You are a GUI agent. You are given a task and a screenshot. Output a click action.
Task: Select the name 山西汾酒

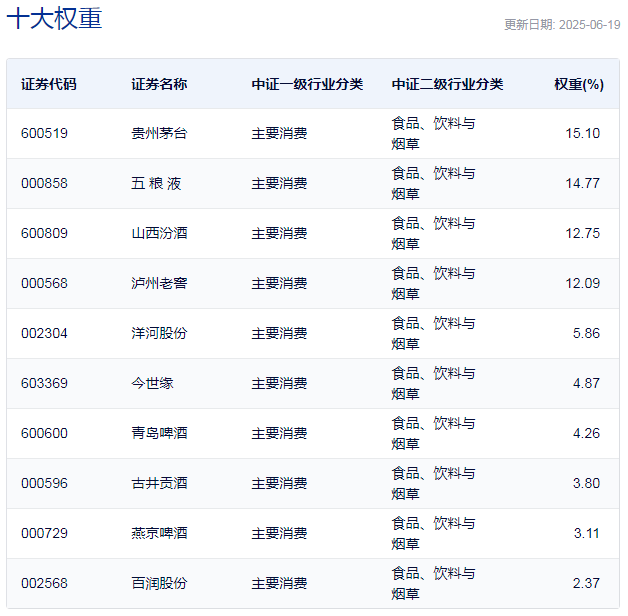(x=159, y=234)
